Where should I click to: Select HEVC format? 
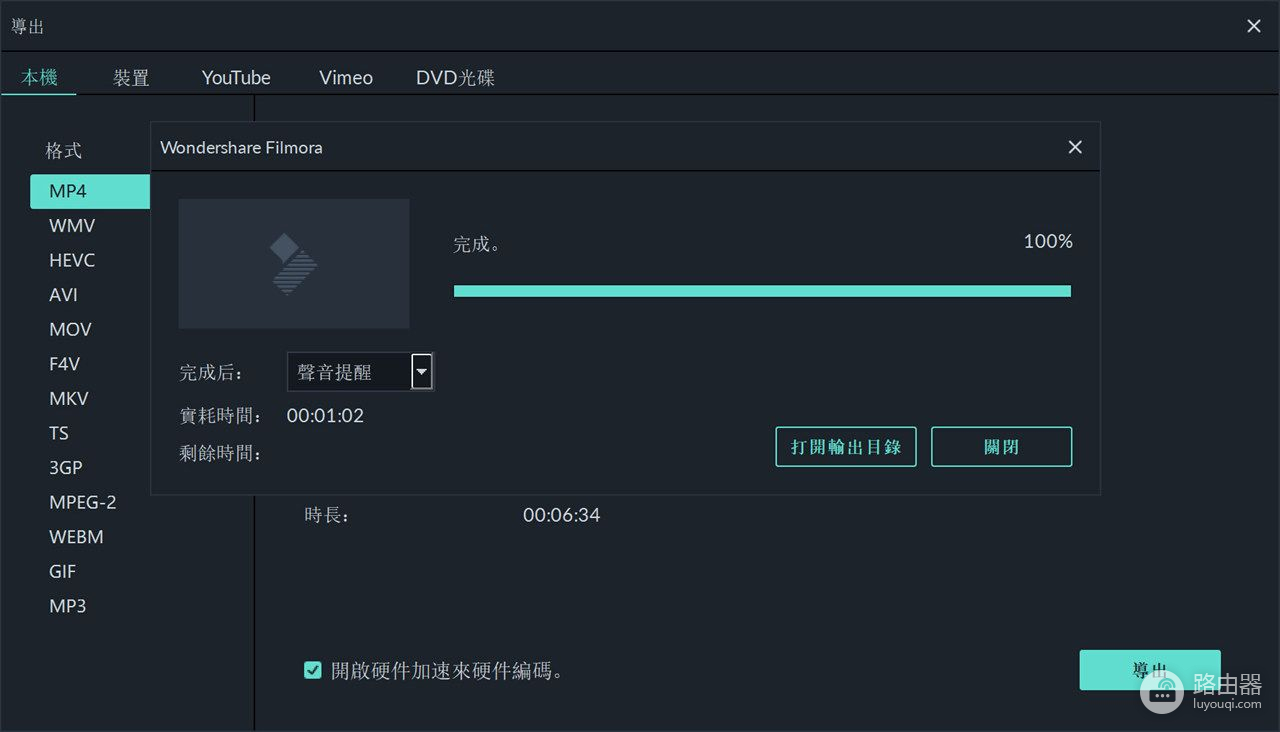pos(72,260)
